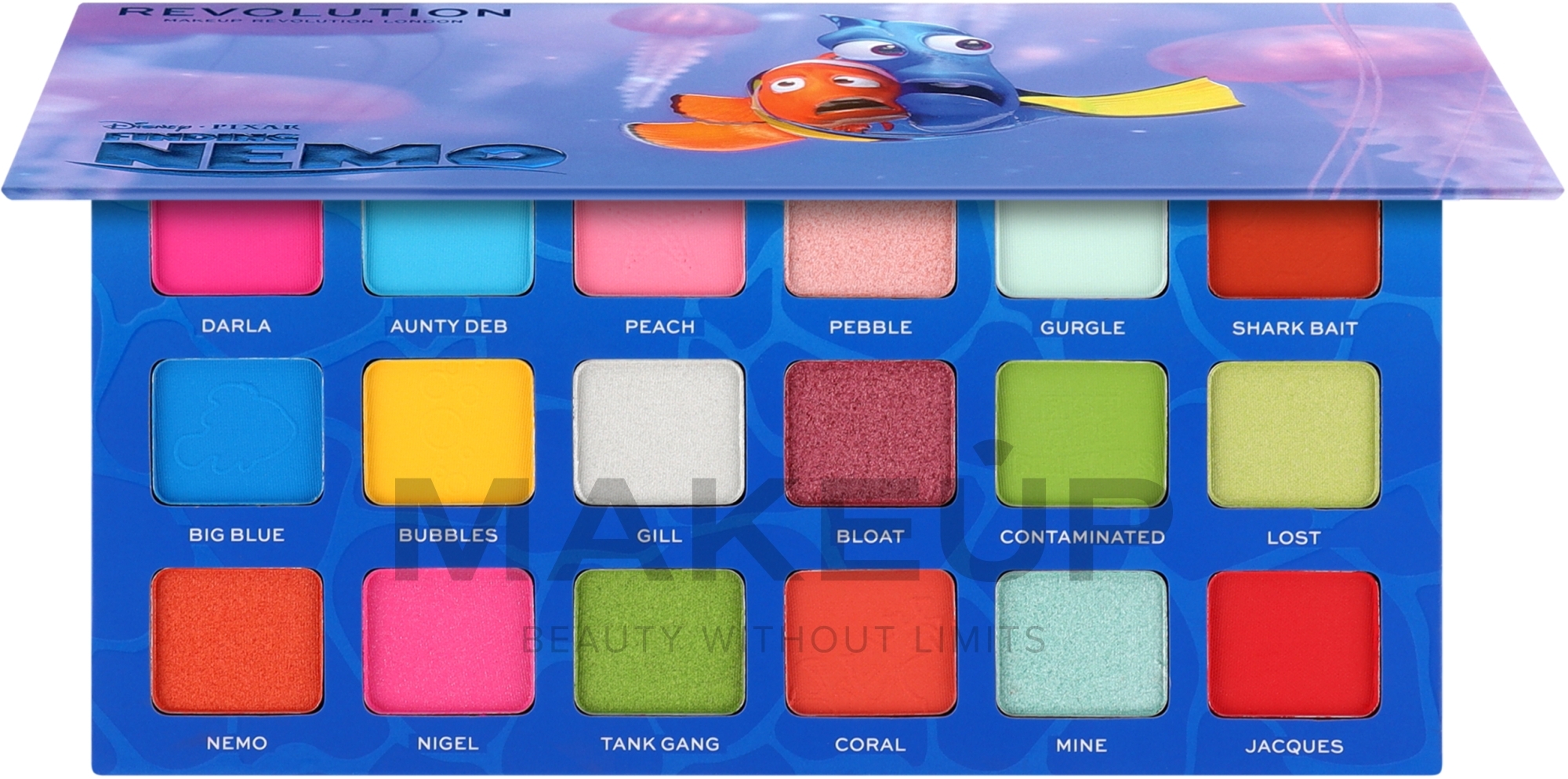Pick the aqua shimmer Mine shade
The width and height of the screenshot is (1568, 779).
[x=1082, y=644]
